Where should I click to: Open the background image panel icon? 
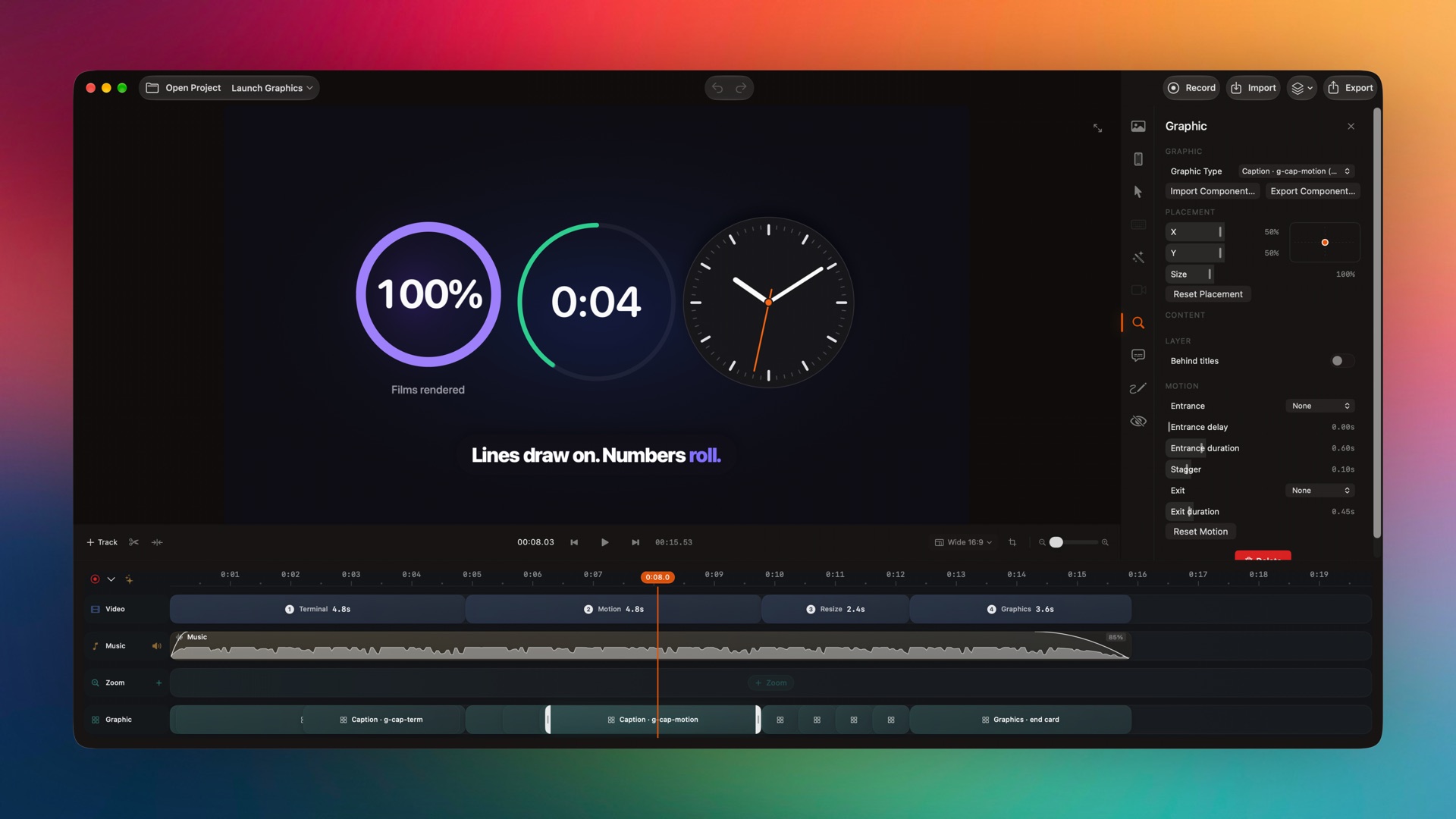1138,127
